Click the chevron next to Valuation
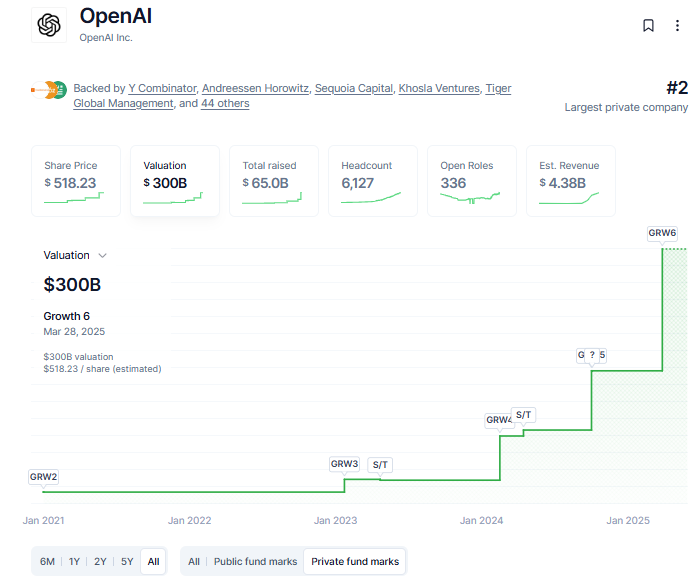 (103, 255)
